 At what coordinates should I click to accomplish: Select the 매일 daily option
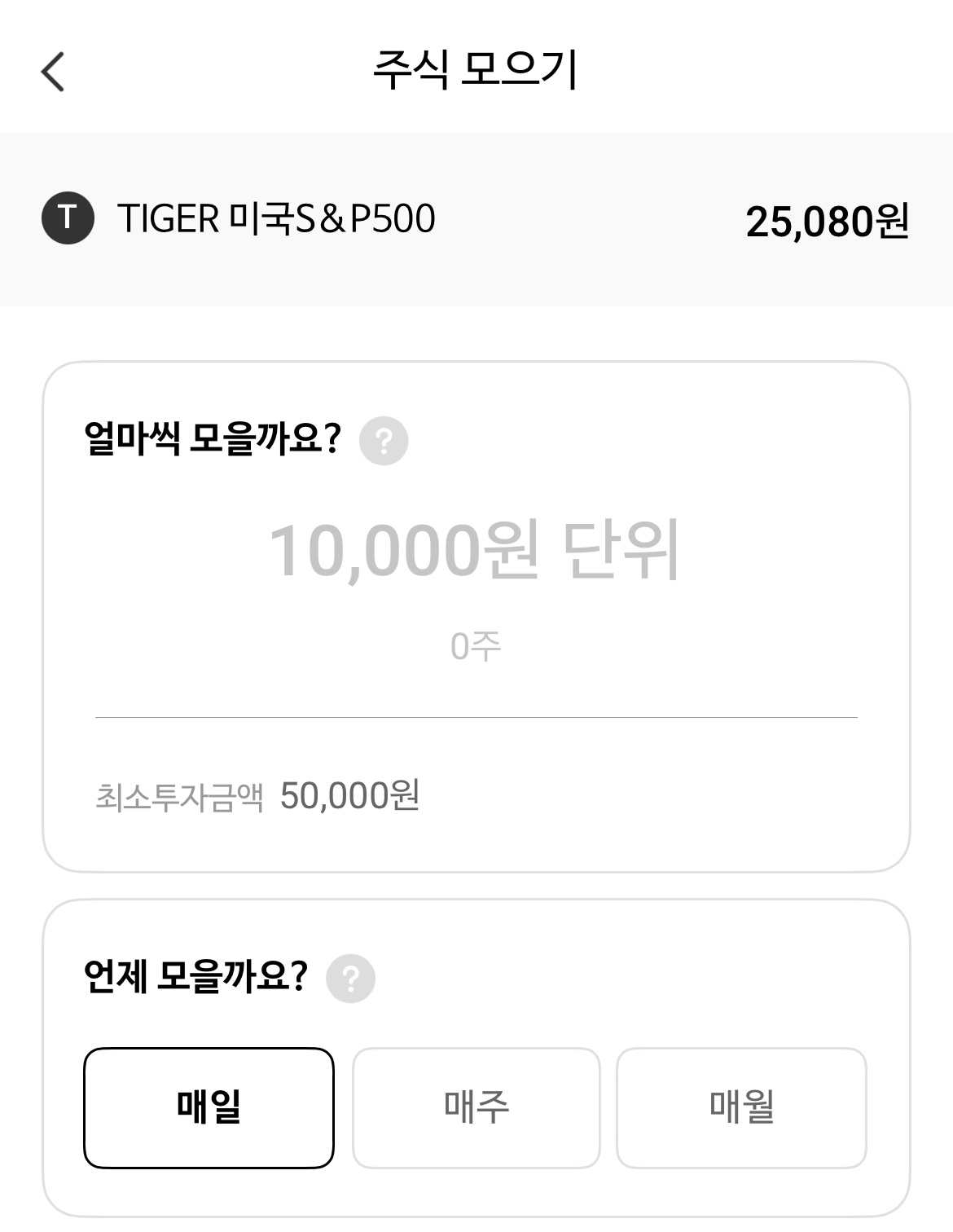pyautogui.click(x=209, y=1107)
